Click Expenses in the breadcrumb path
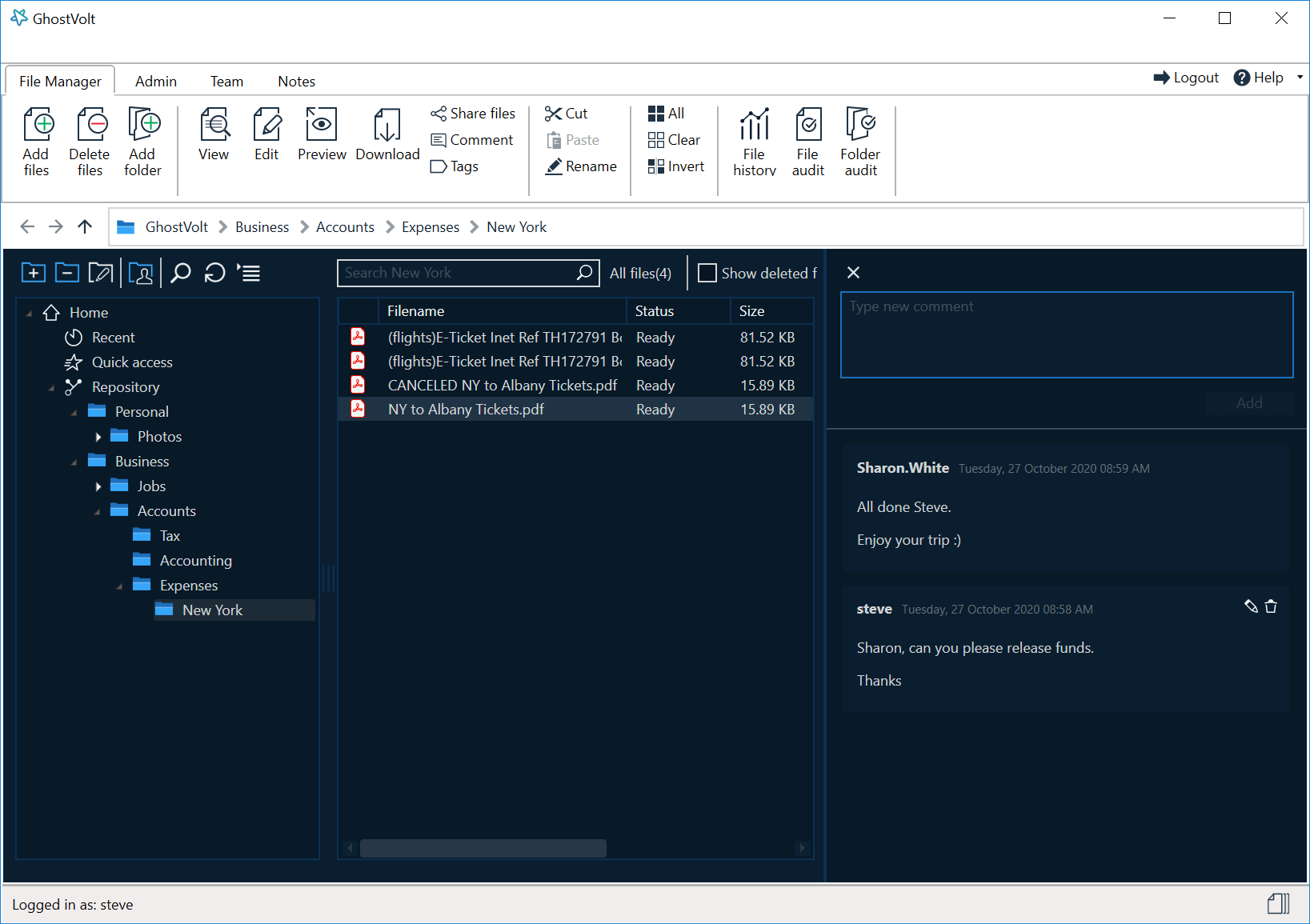This screenshot has height=924, width=1310. (431, 227)
